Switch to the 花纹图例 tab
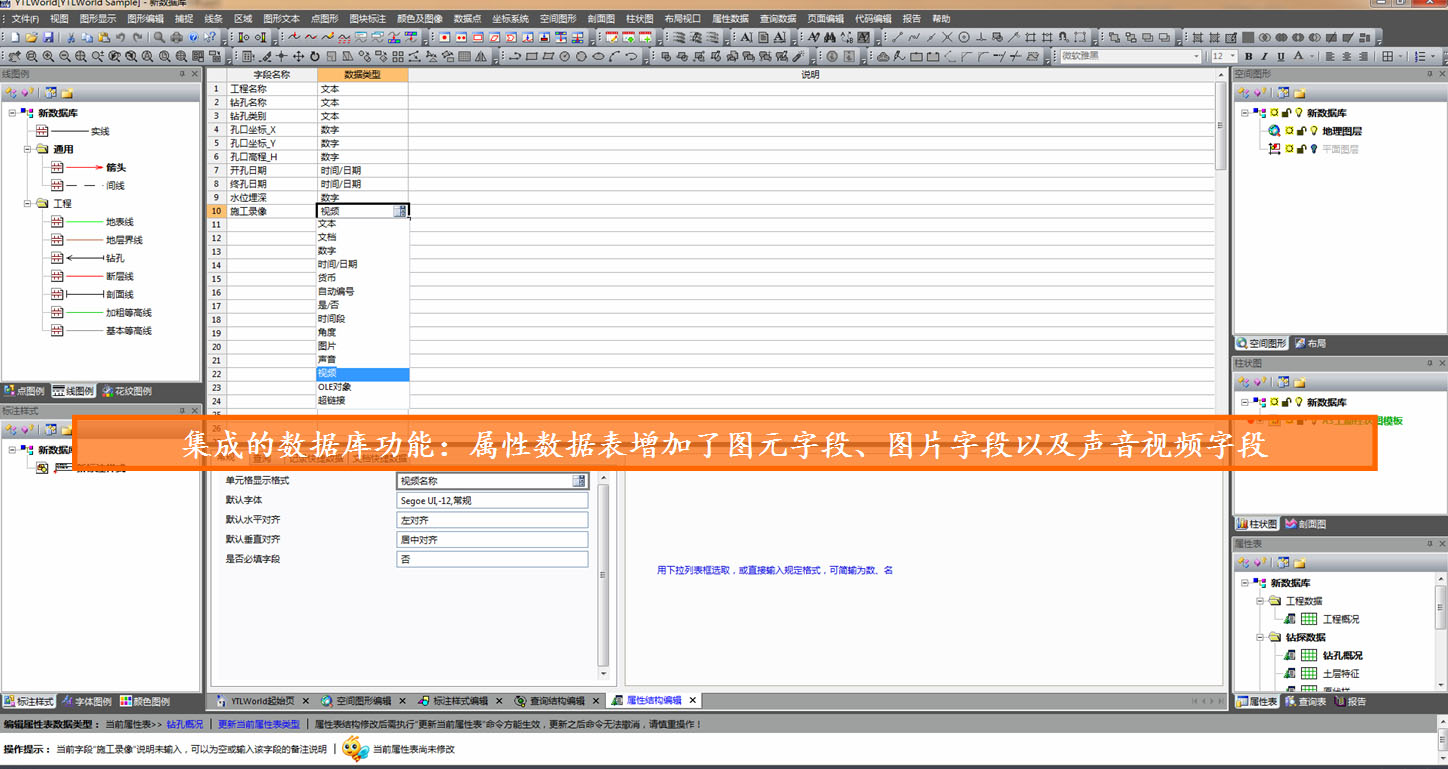Screen dimensions: 1448x769 pos(126,391)
